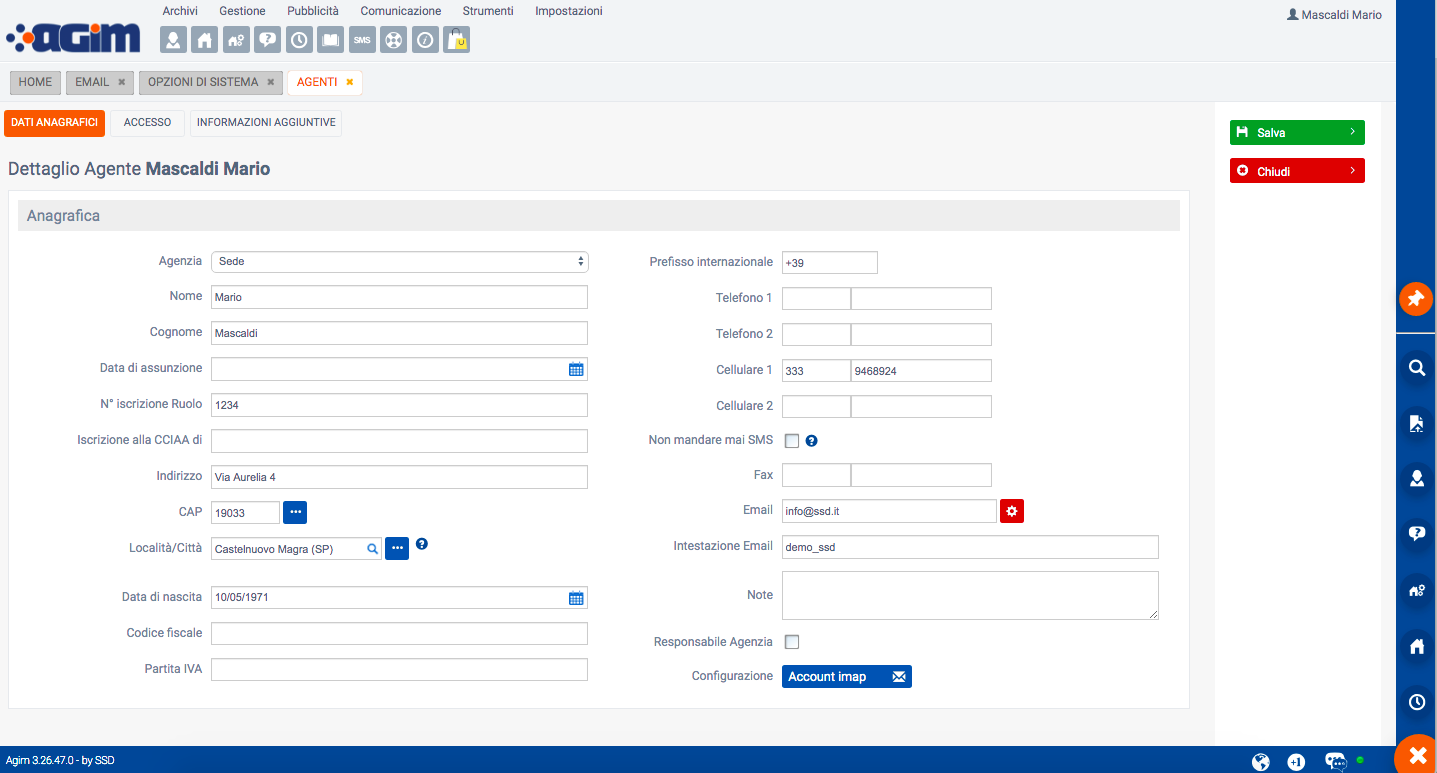Image resolution: width=1437 pixels, height=773 pixels.
Task: Switch to the HOME tab
Action: 35,82
